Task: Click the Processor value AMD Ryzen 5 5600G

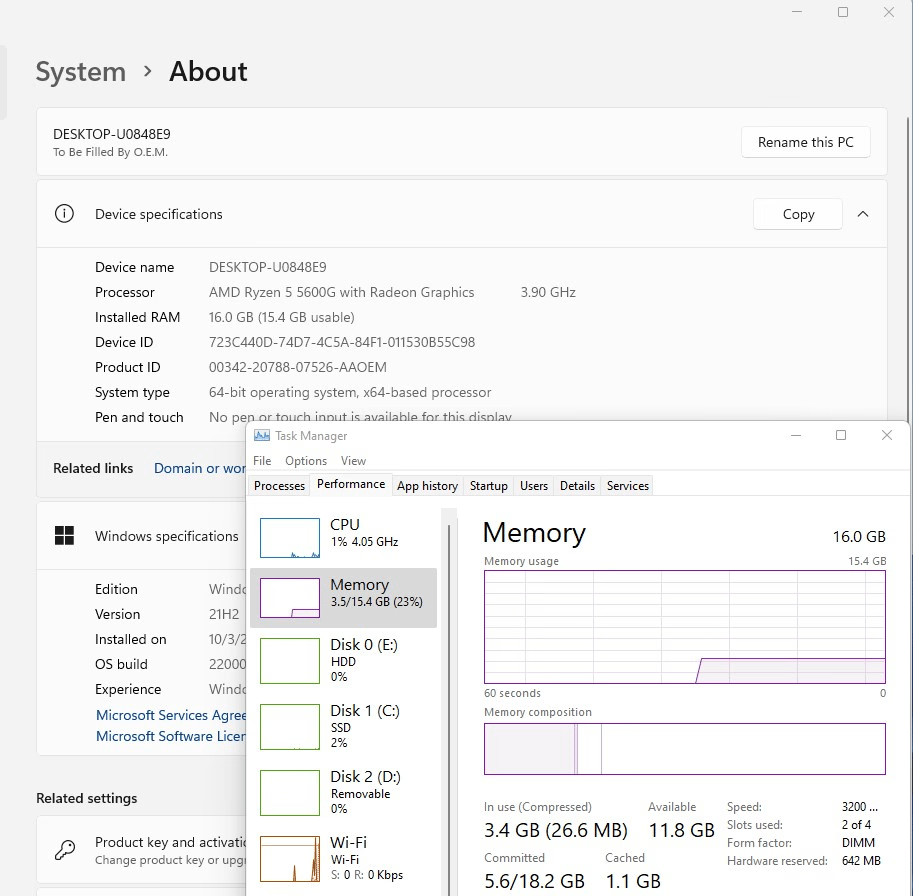Action: 341,292
